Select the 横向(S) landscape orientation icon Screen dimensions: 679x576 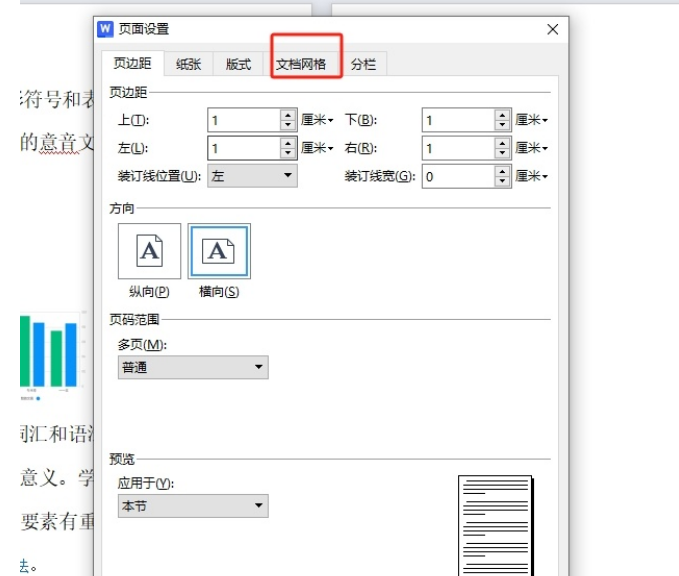pyautogui.click(x=219, y=251)
